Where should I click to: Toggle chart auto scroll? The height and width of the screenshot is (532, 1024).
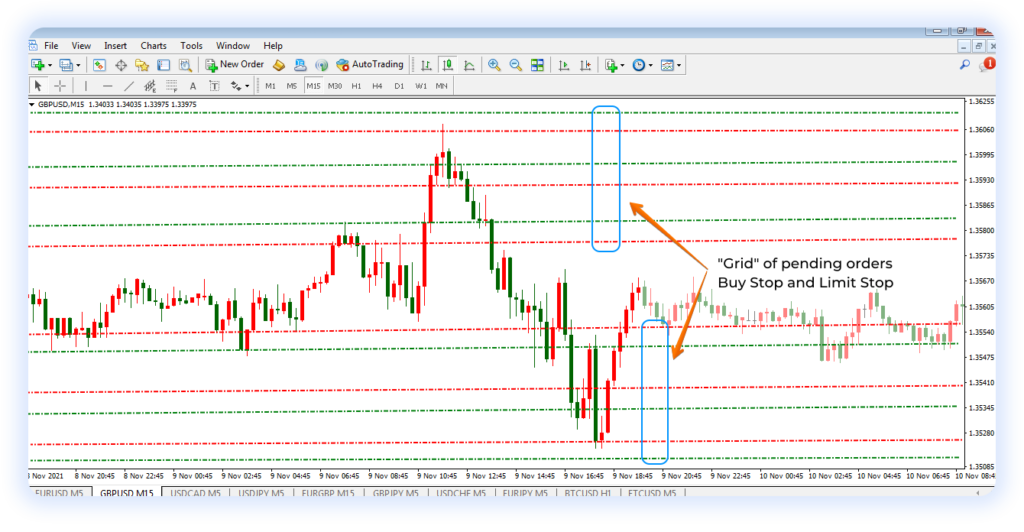[564, 65]
